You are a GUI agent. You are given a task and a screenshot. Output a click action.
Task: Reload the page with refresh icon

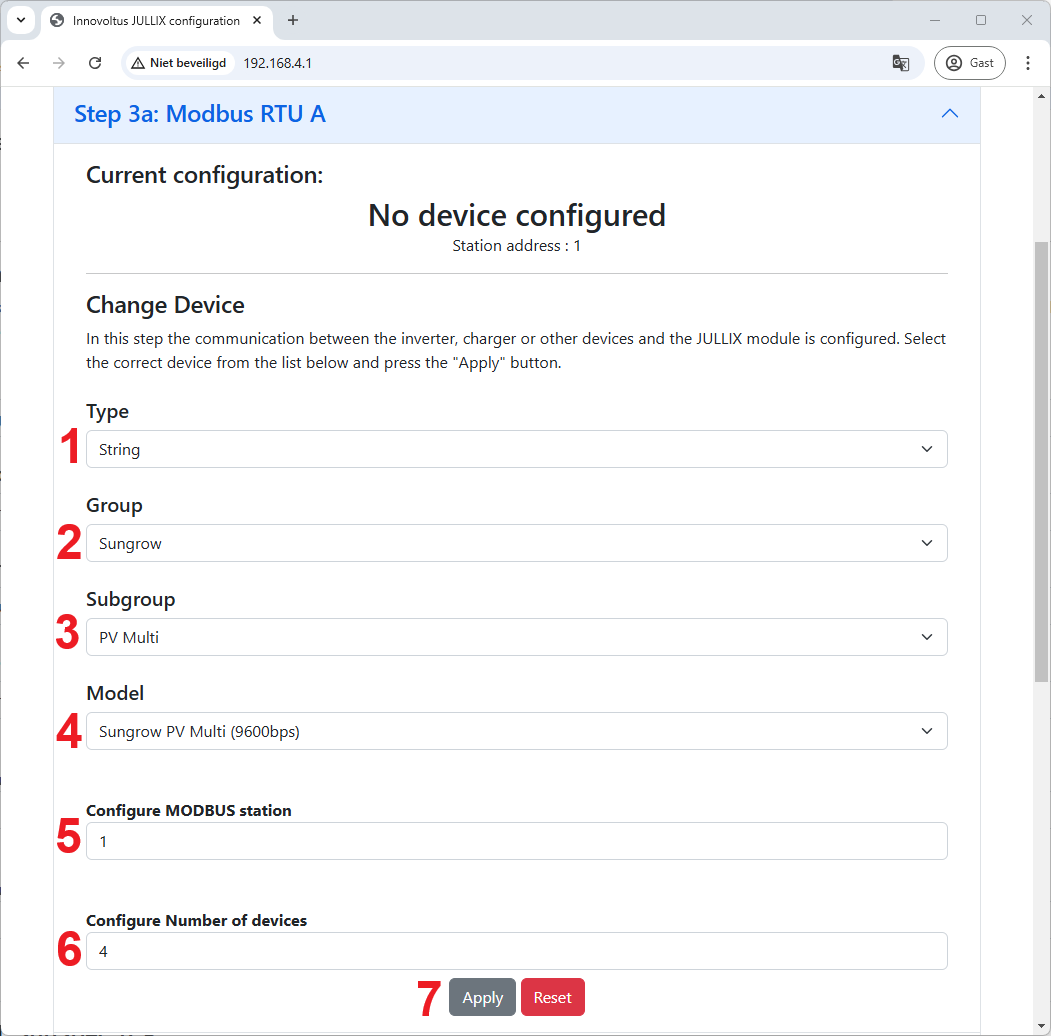point(95,63)
